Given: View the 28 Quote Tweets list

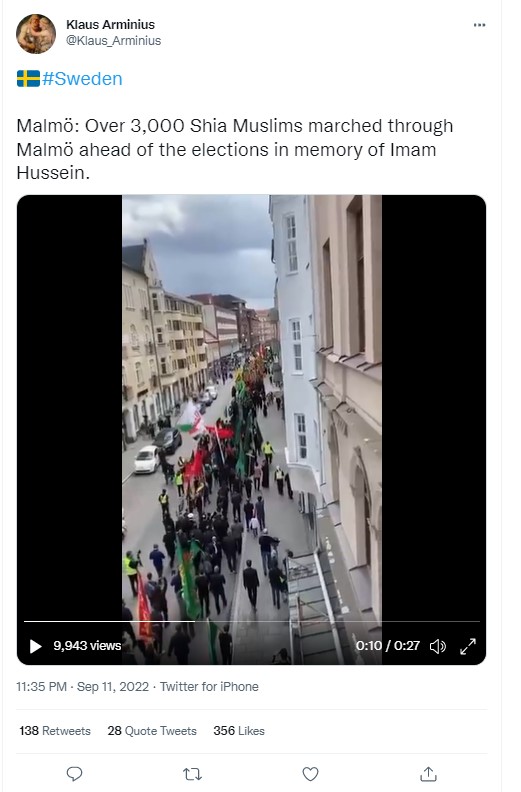Looking at the screenshot, I should coord(152,731).
